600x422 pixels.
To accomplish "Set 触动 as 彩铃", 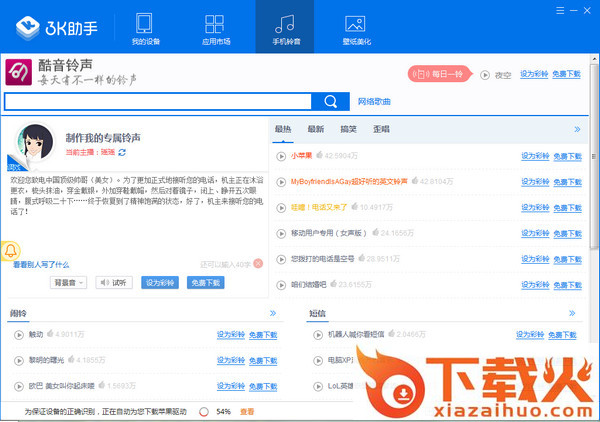I will coord(231,335).
